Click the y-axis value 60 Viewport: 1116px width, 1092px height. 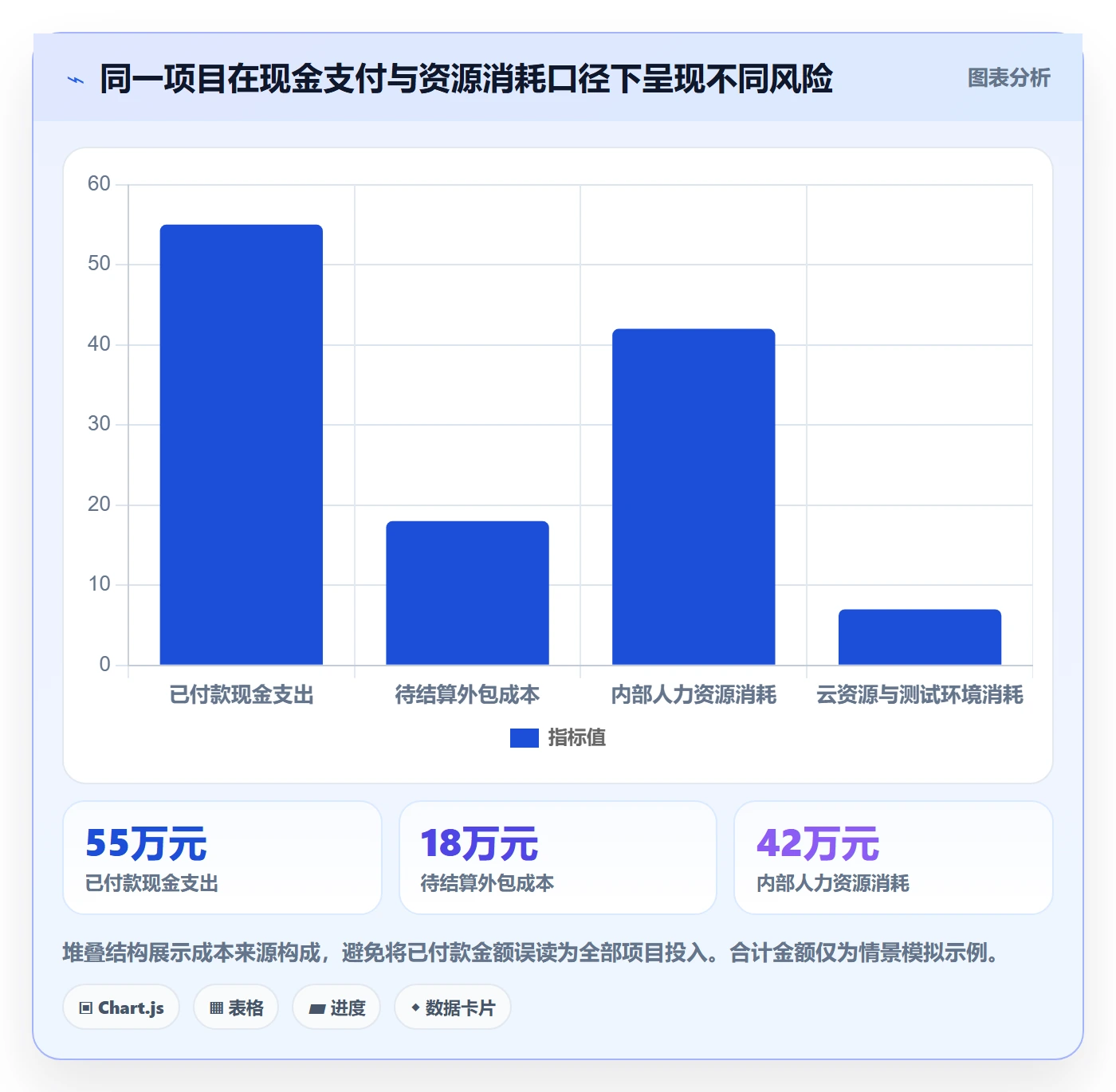pyautogui.click(x=99, y=184)
